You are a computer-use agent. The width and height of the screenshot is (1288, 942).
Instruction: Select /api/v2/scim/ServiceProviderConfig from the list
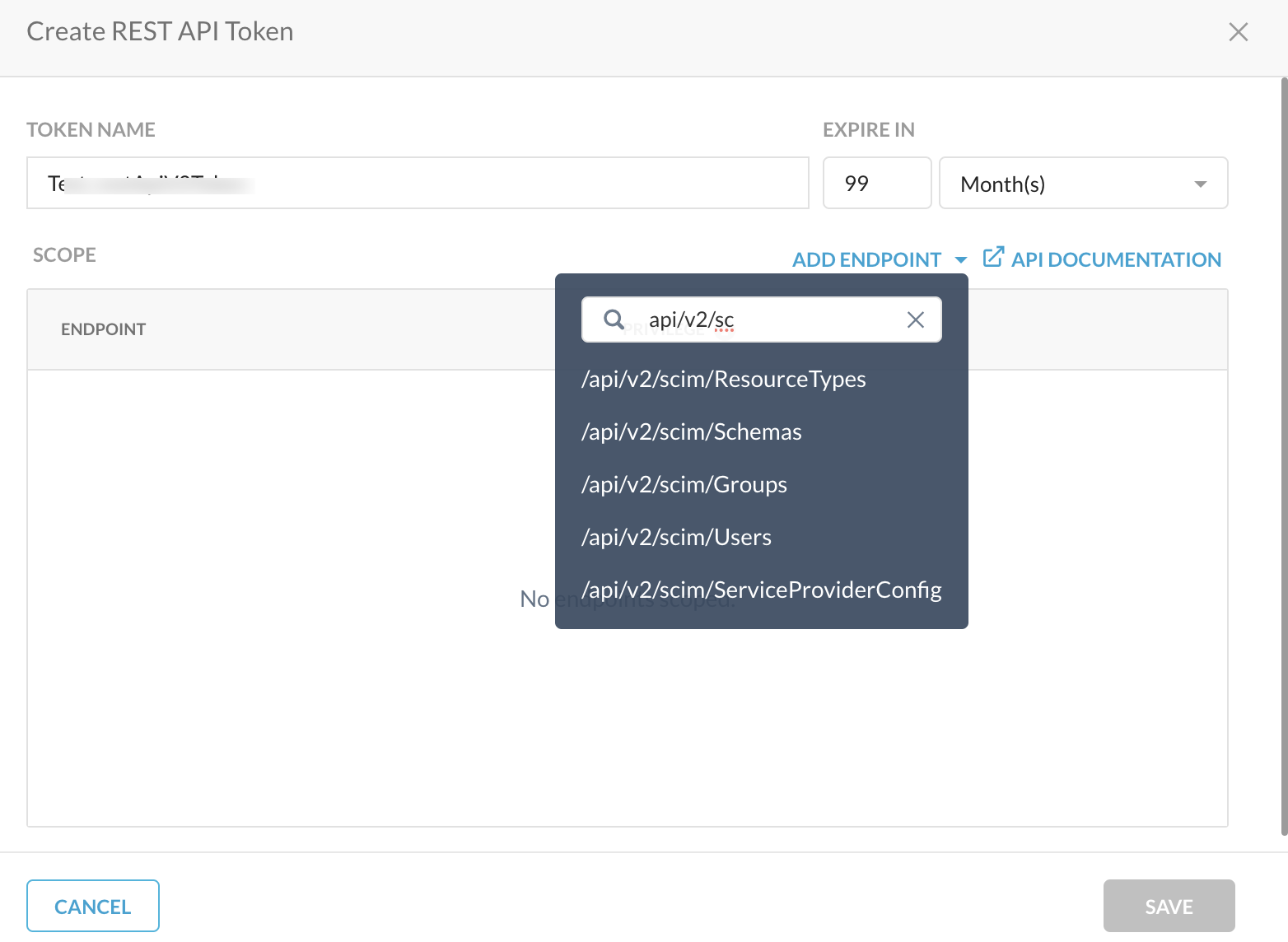[761, 590]
